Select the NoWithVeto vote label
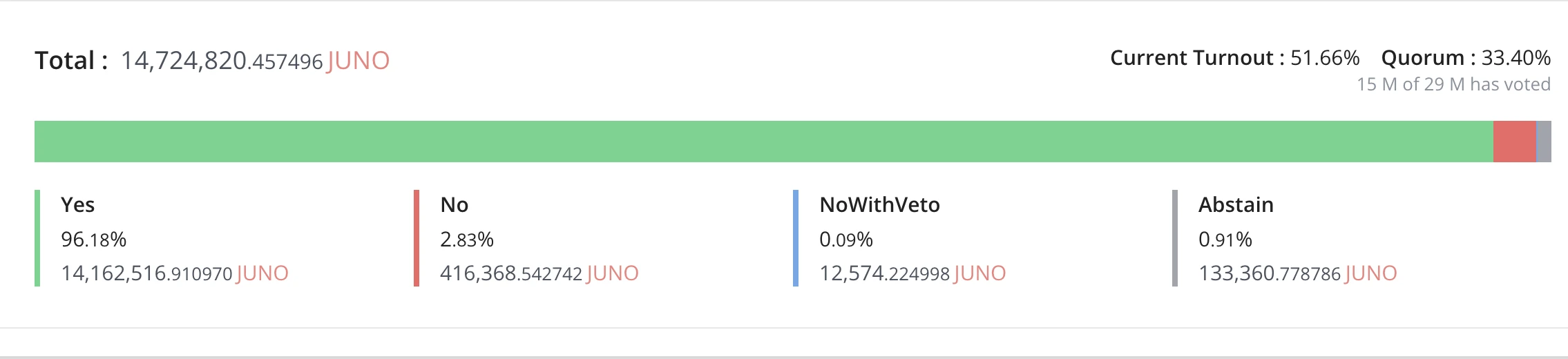The height and width of the screenshot is (359, 1568). 879,204
